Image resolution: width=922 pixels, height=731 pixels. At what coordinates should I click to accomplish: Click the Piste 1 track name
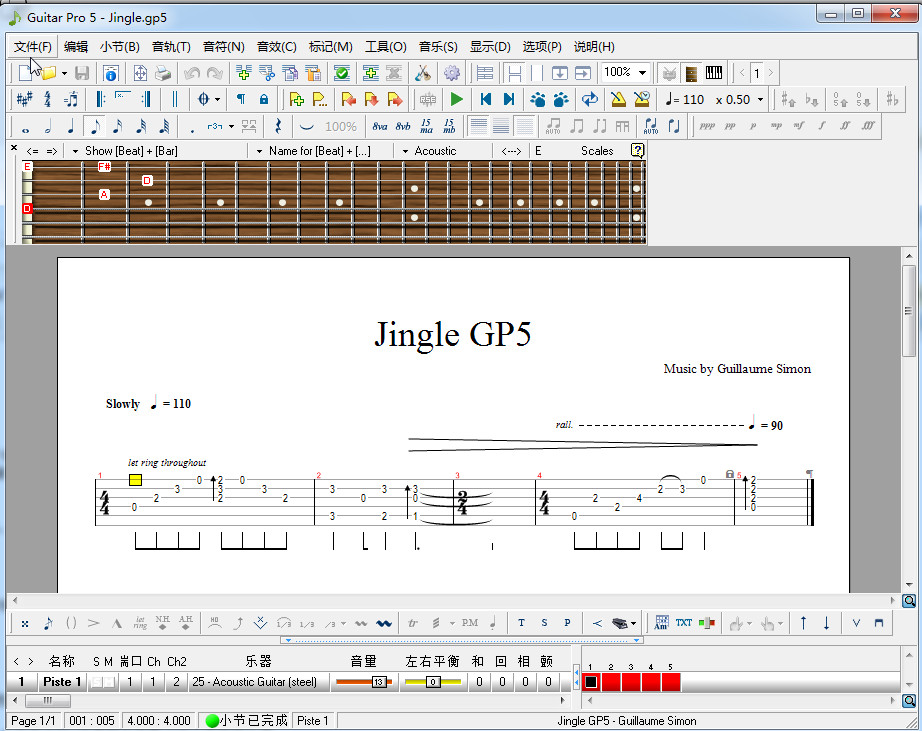[x=62, y=682]
